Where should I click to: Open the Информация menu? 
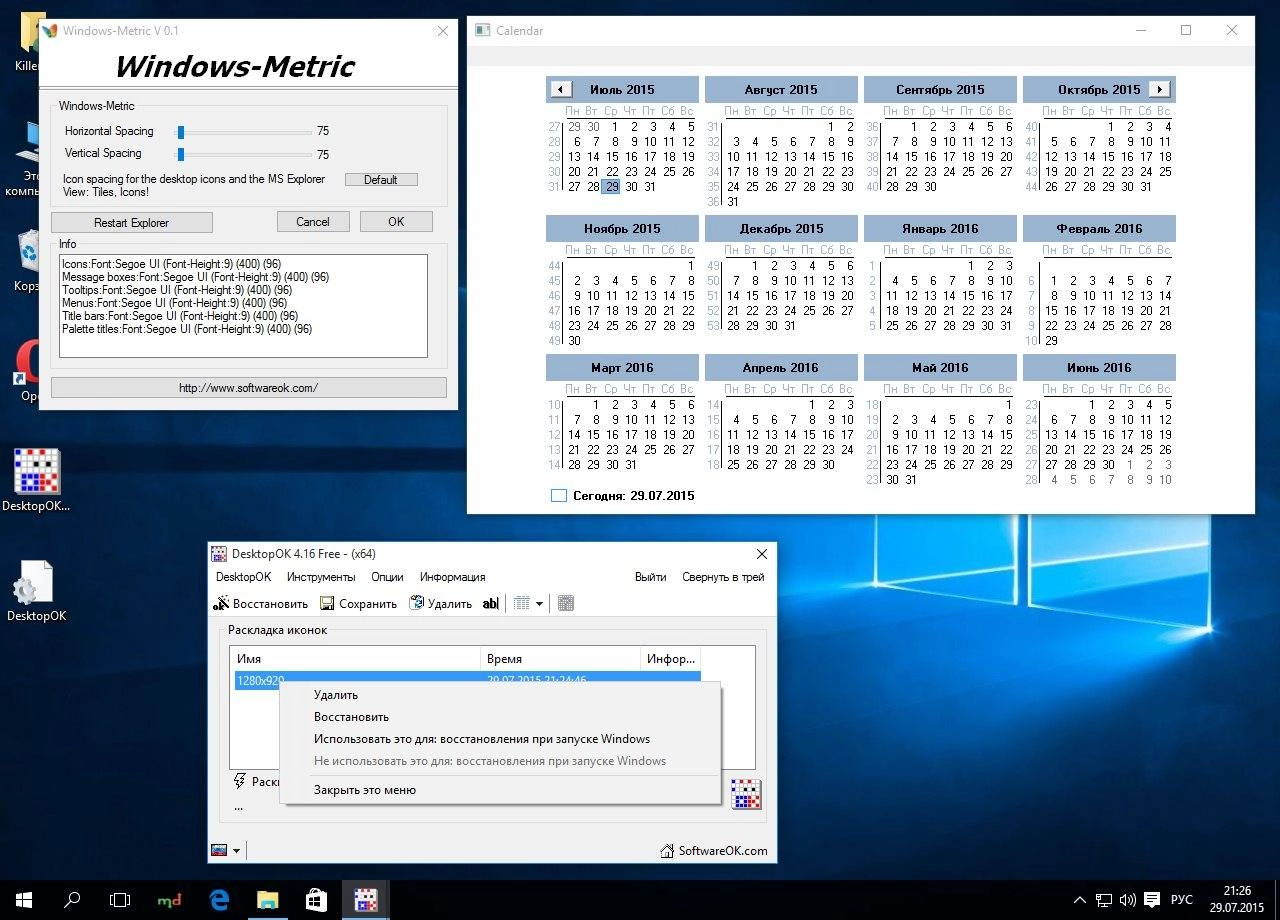coord(452,577)
